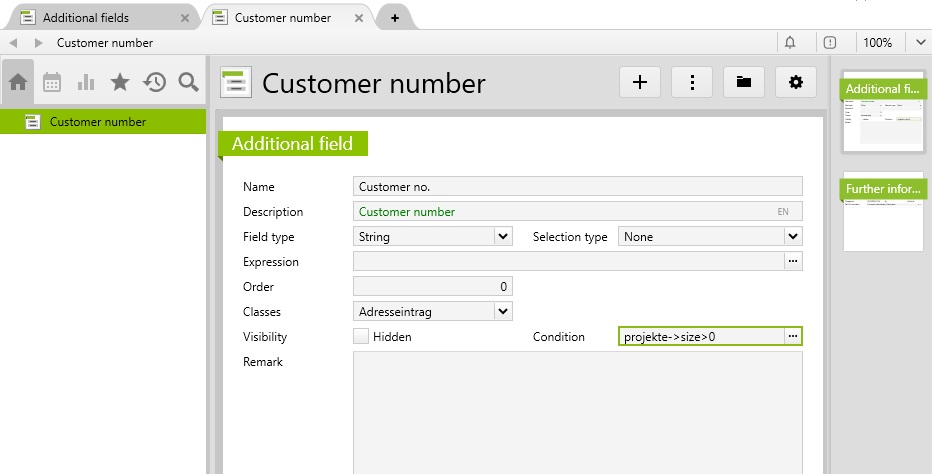
Task: Open the Condition editor ellipsis button
Action: click(793, 337)
